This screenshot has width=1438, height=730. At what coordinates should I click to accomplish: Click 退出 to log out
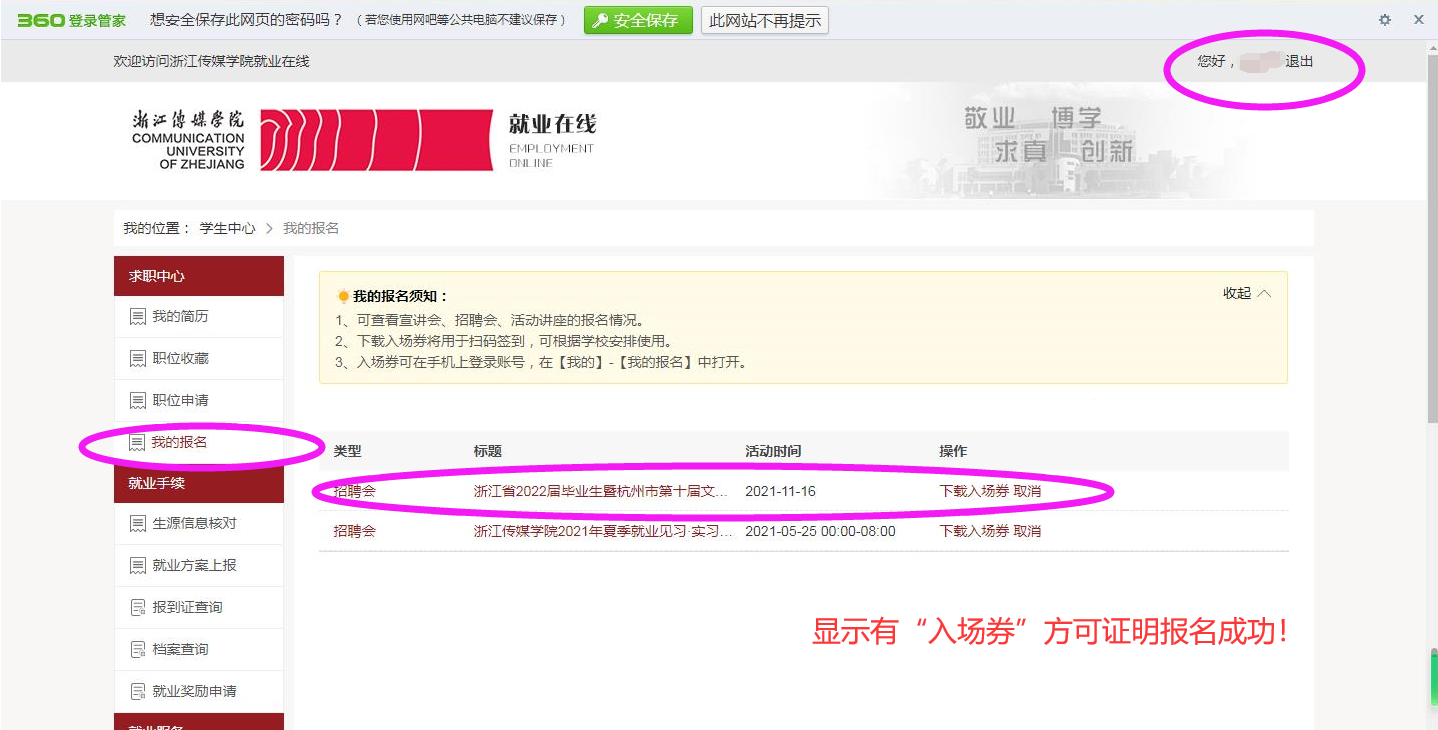click(x=1299, y=62)
